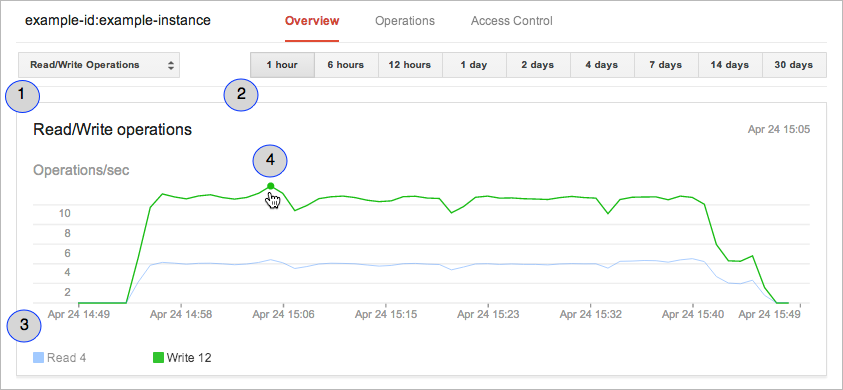Open the Read/Write Operations dropdown
Image resolution: width=843 pixels, height=390 pixels.
[x=99, y=65]
